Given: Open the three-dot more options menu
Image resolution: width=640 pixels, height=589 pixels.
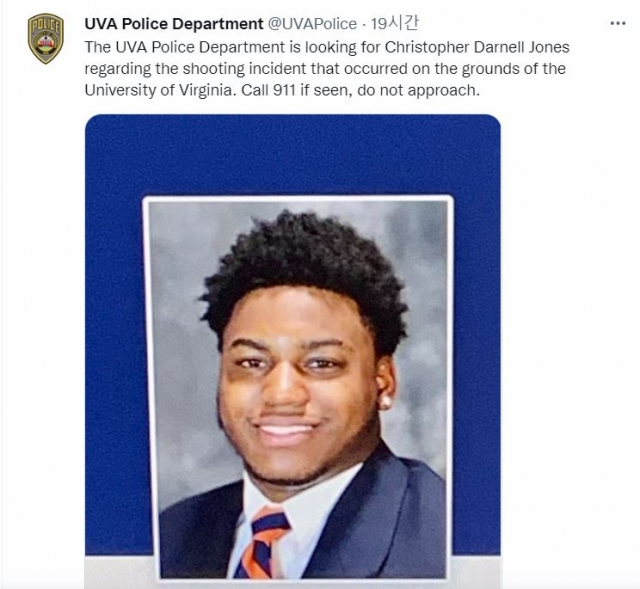Looking at the screenshot, I should coord(618,24).
